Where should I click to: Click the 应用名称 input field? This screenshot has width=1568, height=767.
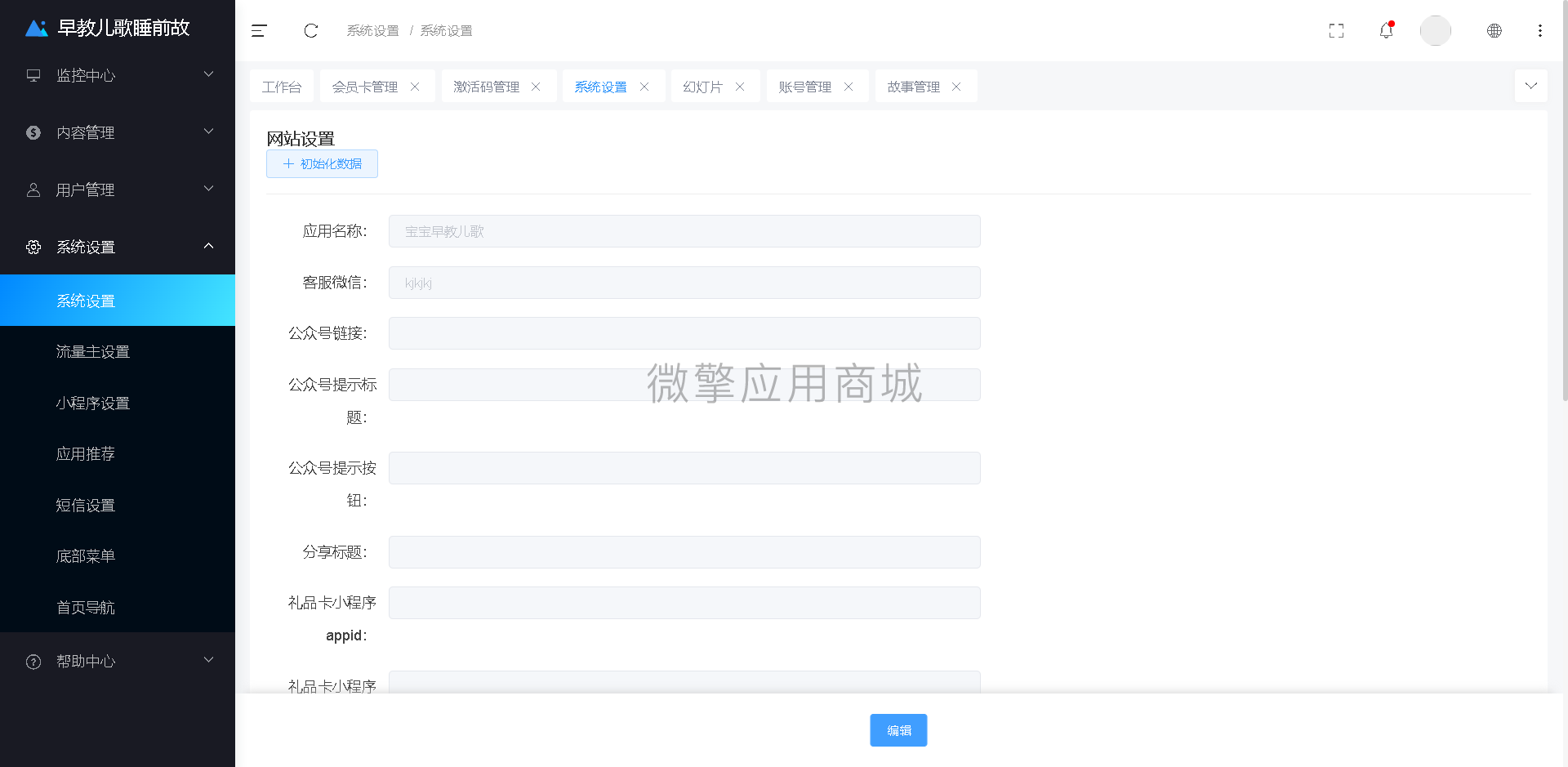(x=684, y=231)
